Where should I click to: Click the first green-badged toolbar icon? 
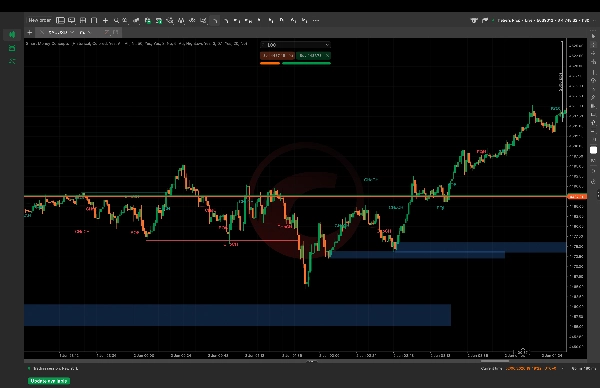(148, 20)
